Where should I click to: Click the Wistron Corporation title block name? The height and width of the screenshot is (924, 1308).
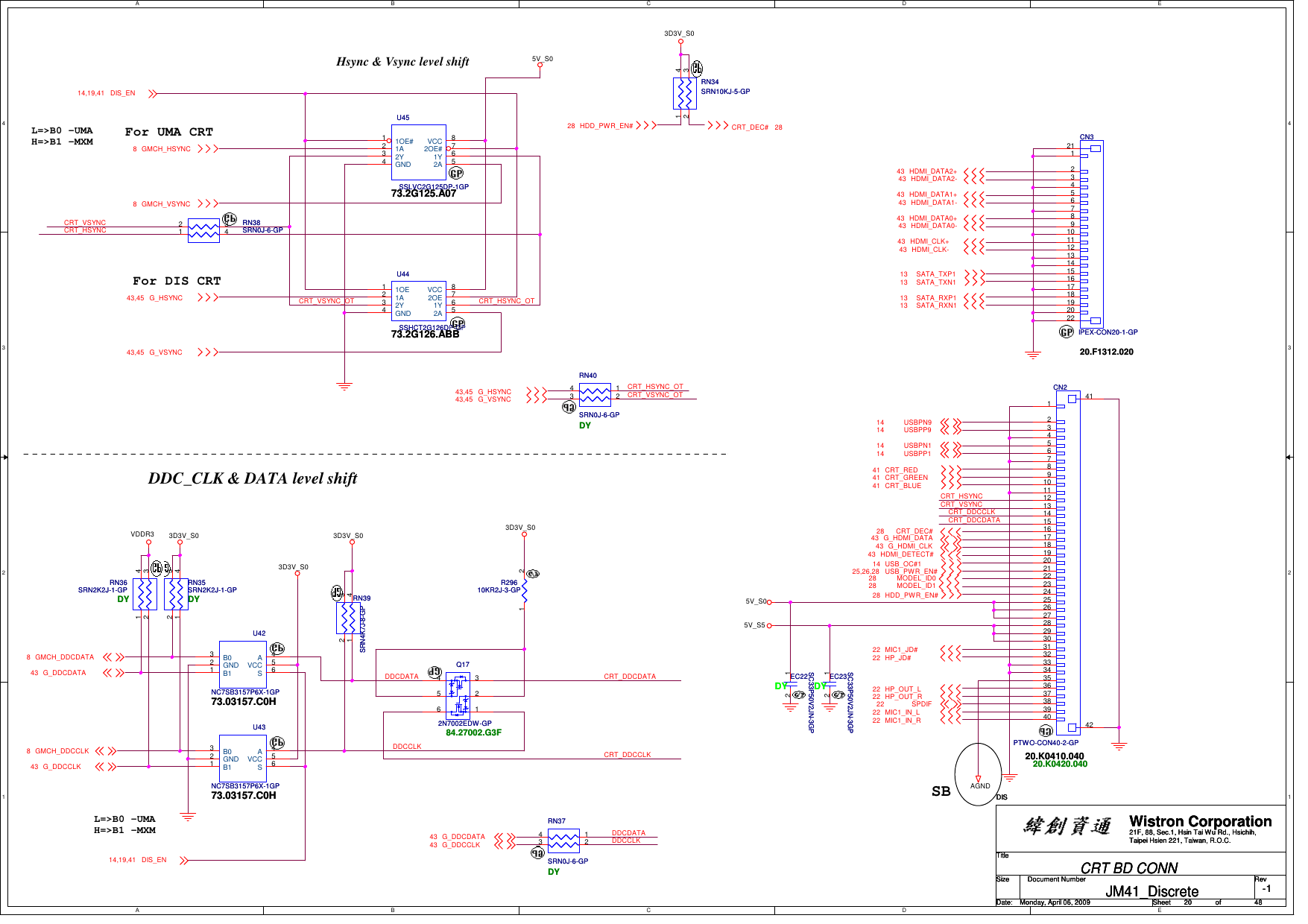1200,821
